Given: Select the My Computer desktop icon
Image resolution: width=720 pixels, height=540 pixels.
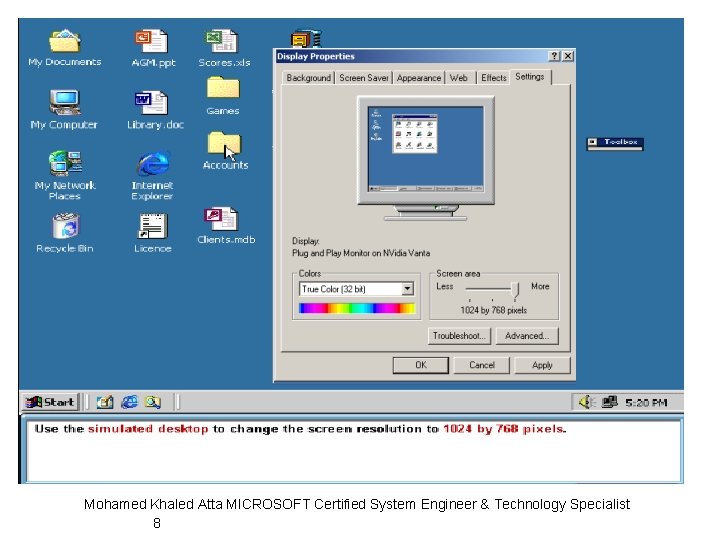Looking at the screenshot, I should [64, 109].
